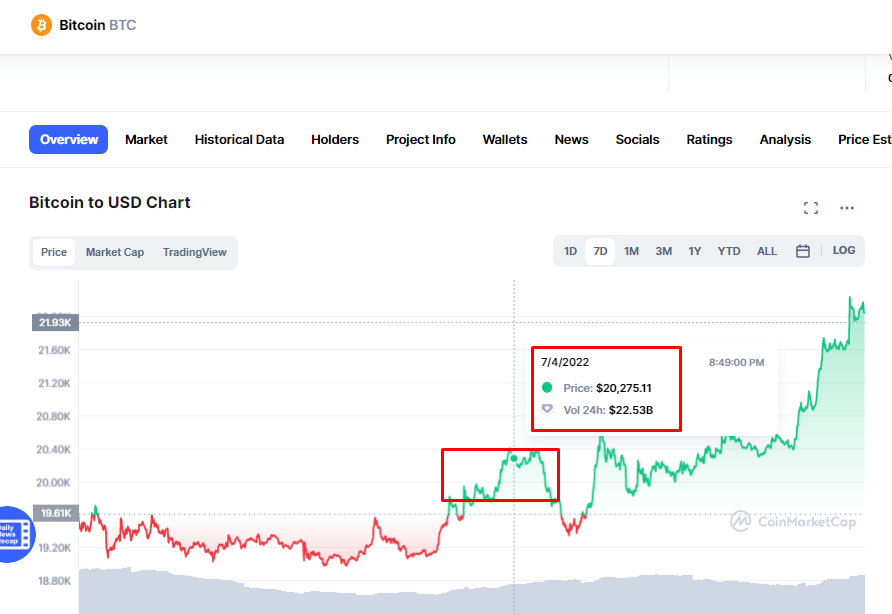Open the Overview tab

(x=68, y=139)
